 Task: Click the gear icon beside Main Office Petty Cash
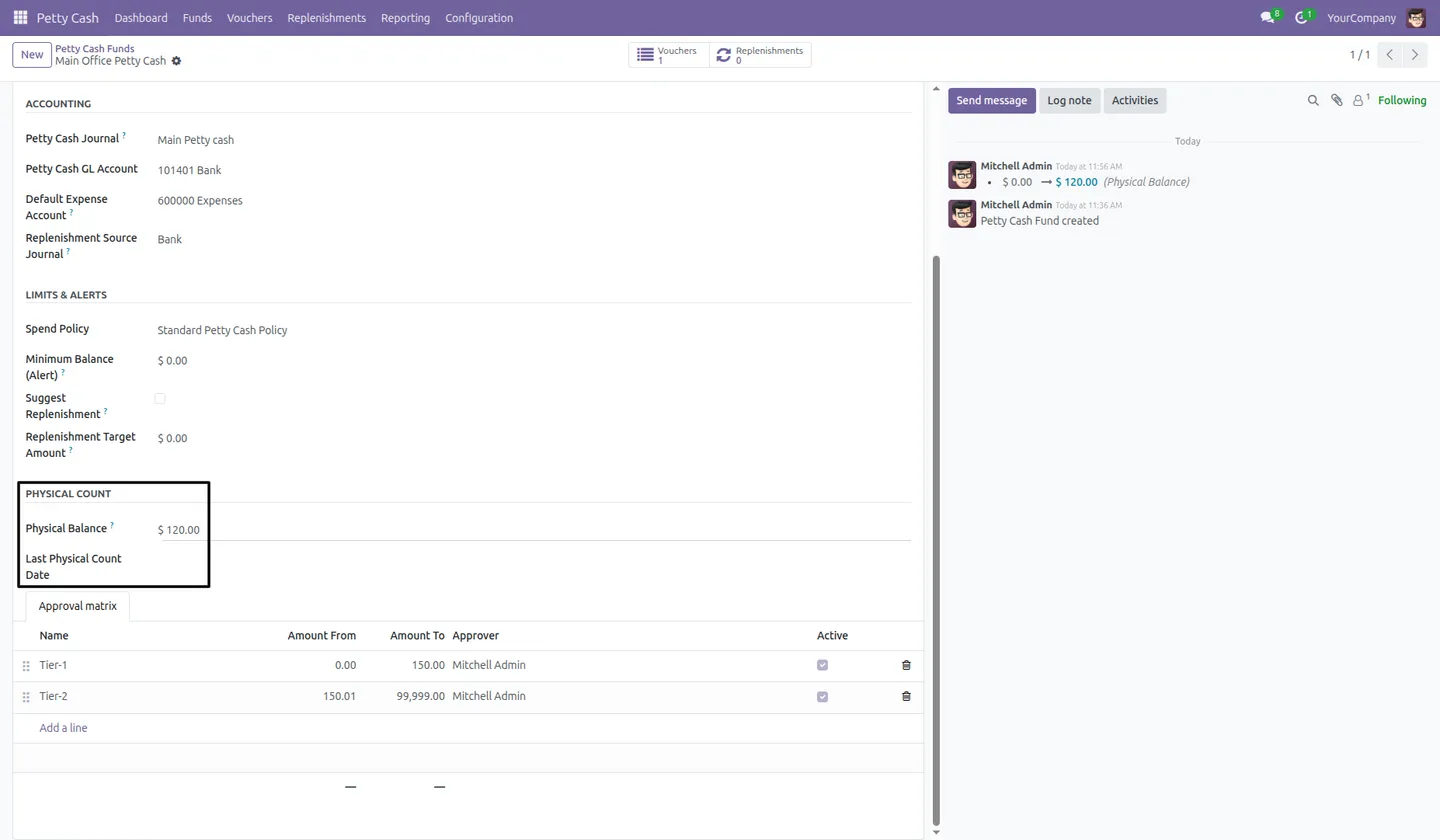pos(176,61)
